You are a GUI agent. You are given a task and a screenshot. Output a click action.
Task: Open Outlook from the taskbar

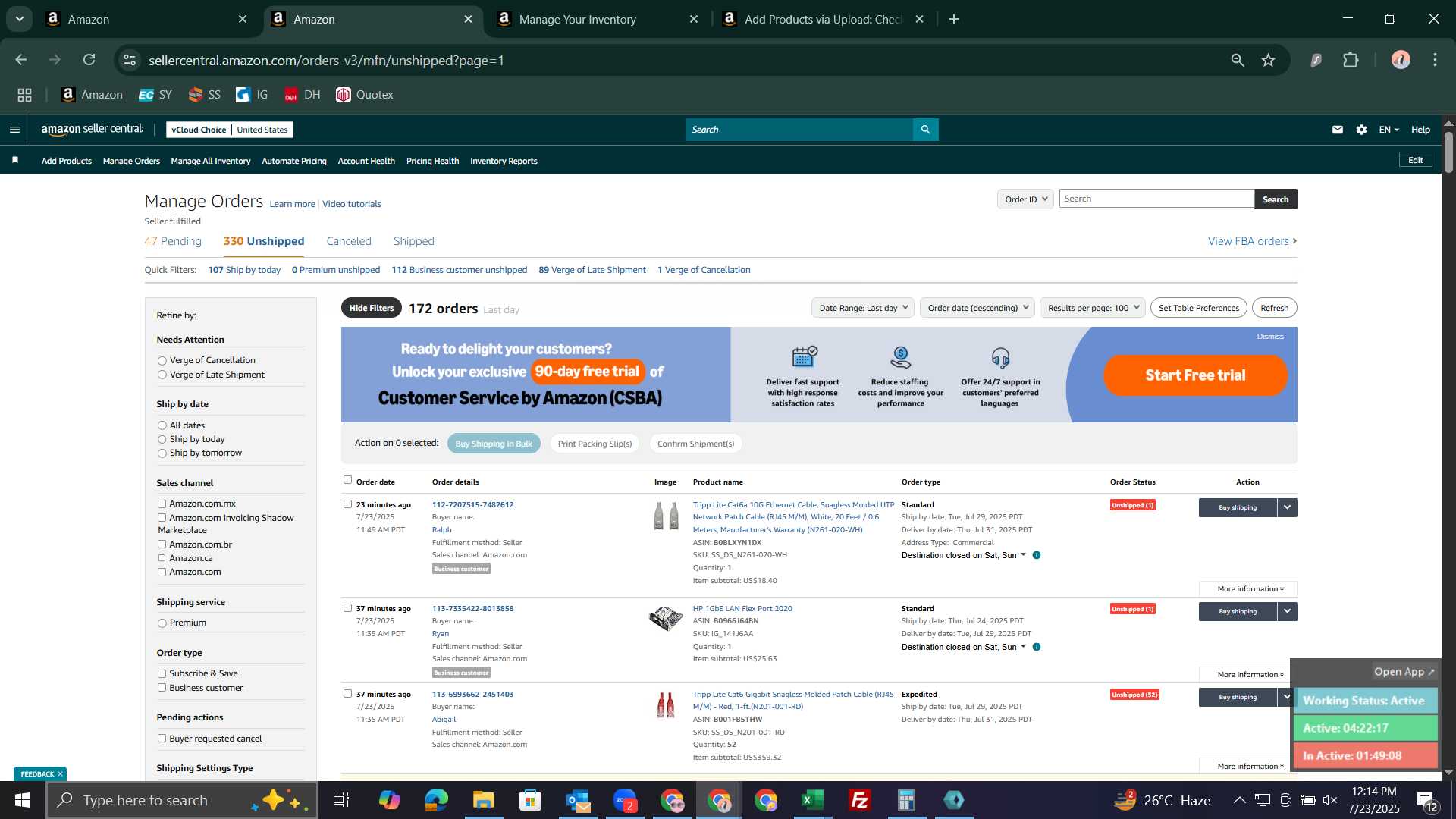point(578,800)
